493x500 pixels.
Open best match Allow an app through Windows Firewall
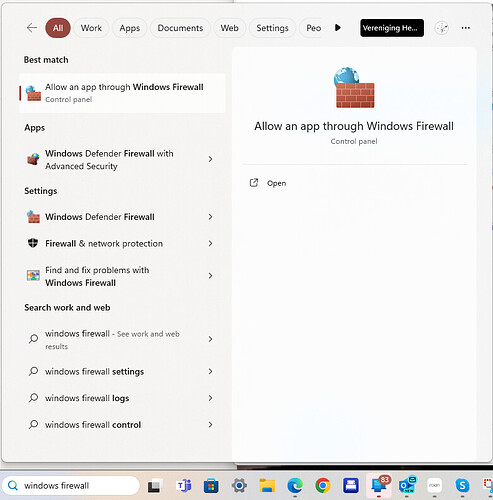(x=122, y=93)
